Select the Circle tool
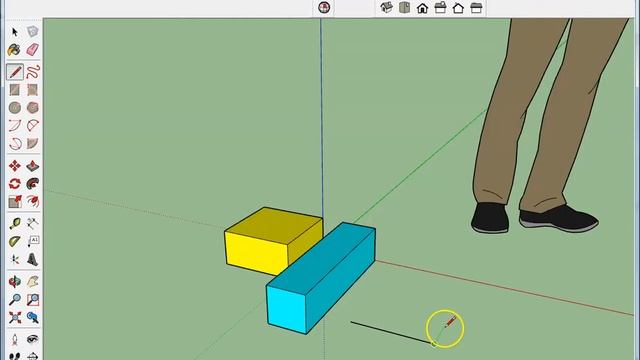The height and width of the screenshot is (360, 640). point(15,108)
